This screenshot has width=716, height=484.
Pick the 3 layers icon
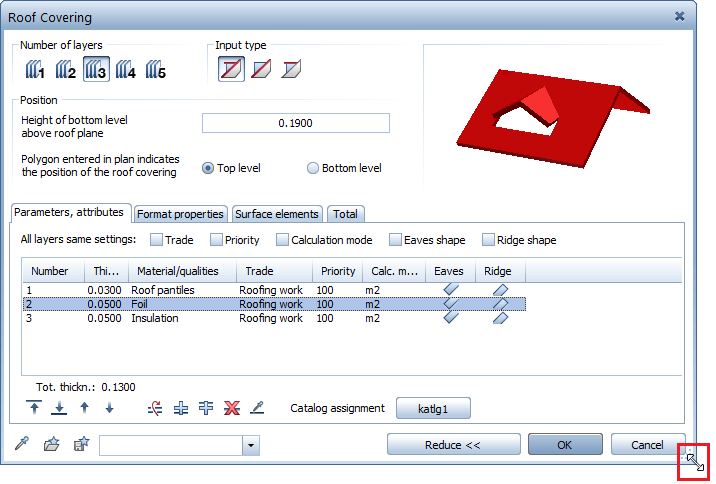point(96,69)
